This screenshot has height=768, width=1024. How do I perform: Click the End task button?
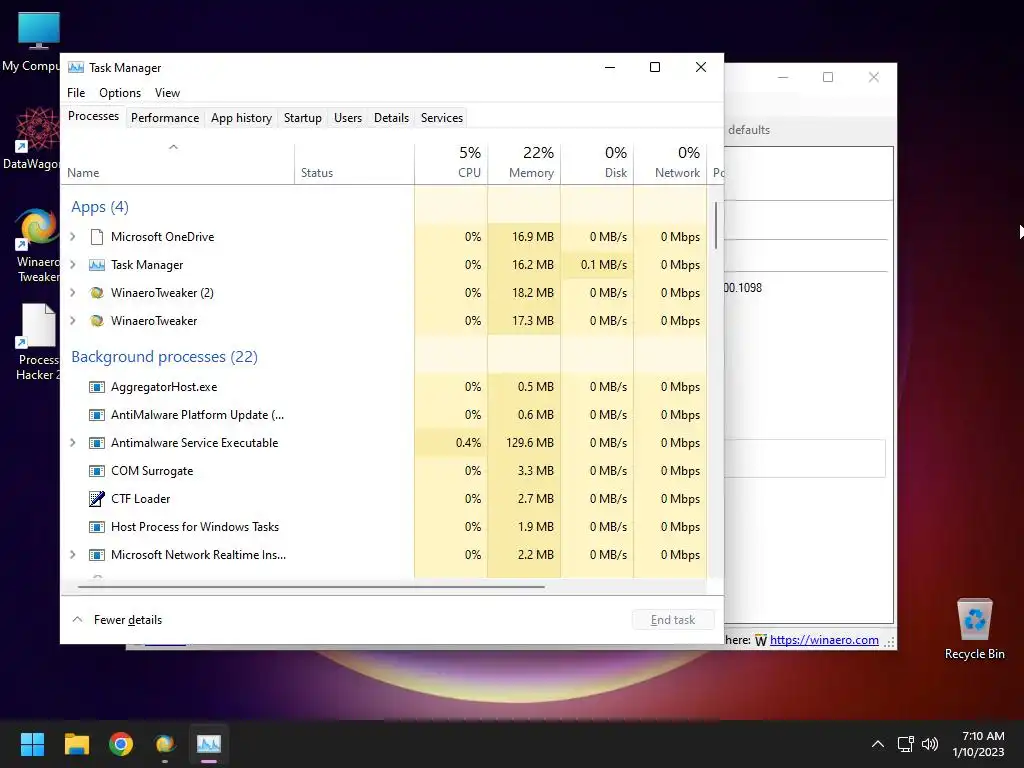(x=673, y=620)
